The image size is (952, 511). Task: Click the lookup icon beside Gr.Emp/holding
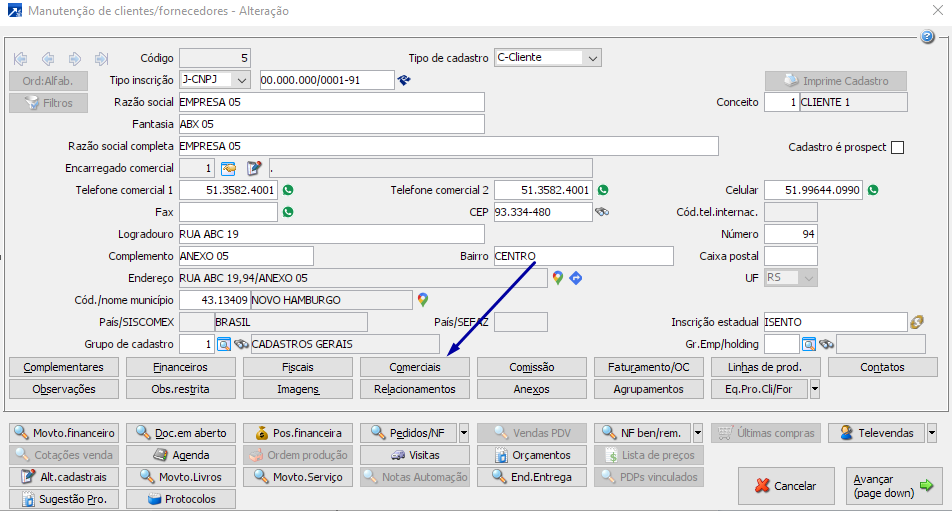point(809,344)
